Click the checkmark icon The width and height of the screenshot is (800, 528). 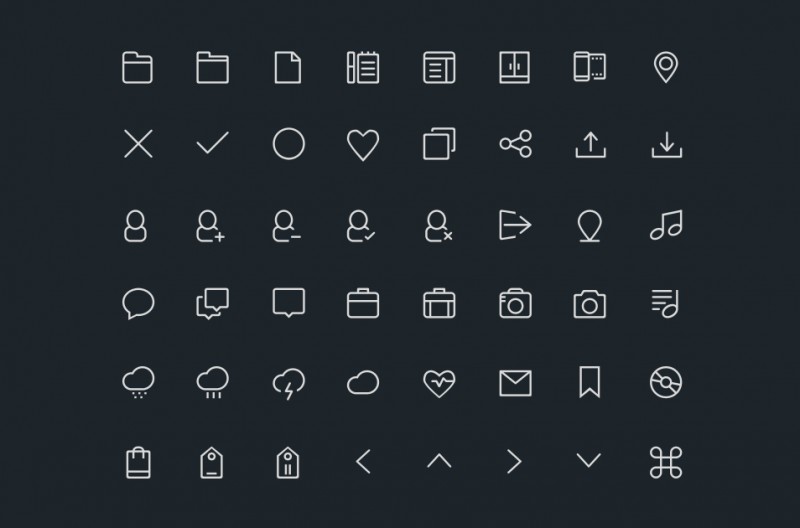[213, 142]
